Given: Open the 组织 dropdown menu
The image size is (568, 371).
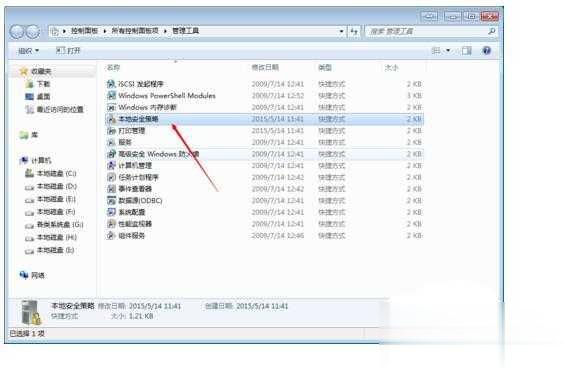Looking at the screenshot, I should tap(28, 51).
